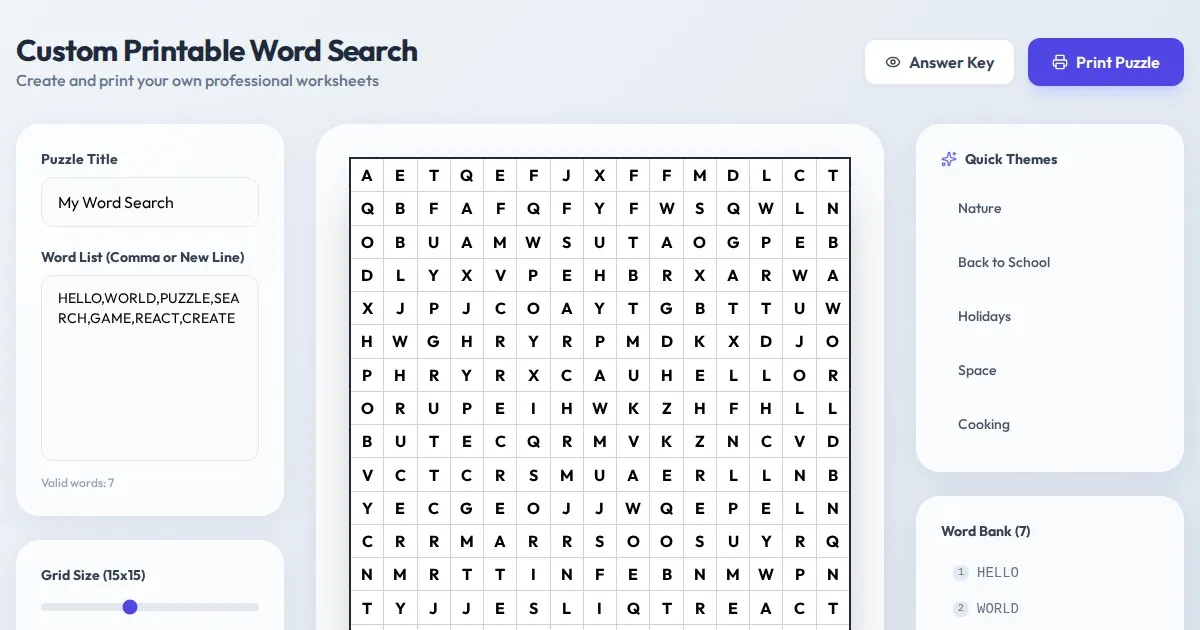Click the Custom Printable Word Search heading
Viewport: 1200px width, 630px height.
point(217,51)
